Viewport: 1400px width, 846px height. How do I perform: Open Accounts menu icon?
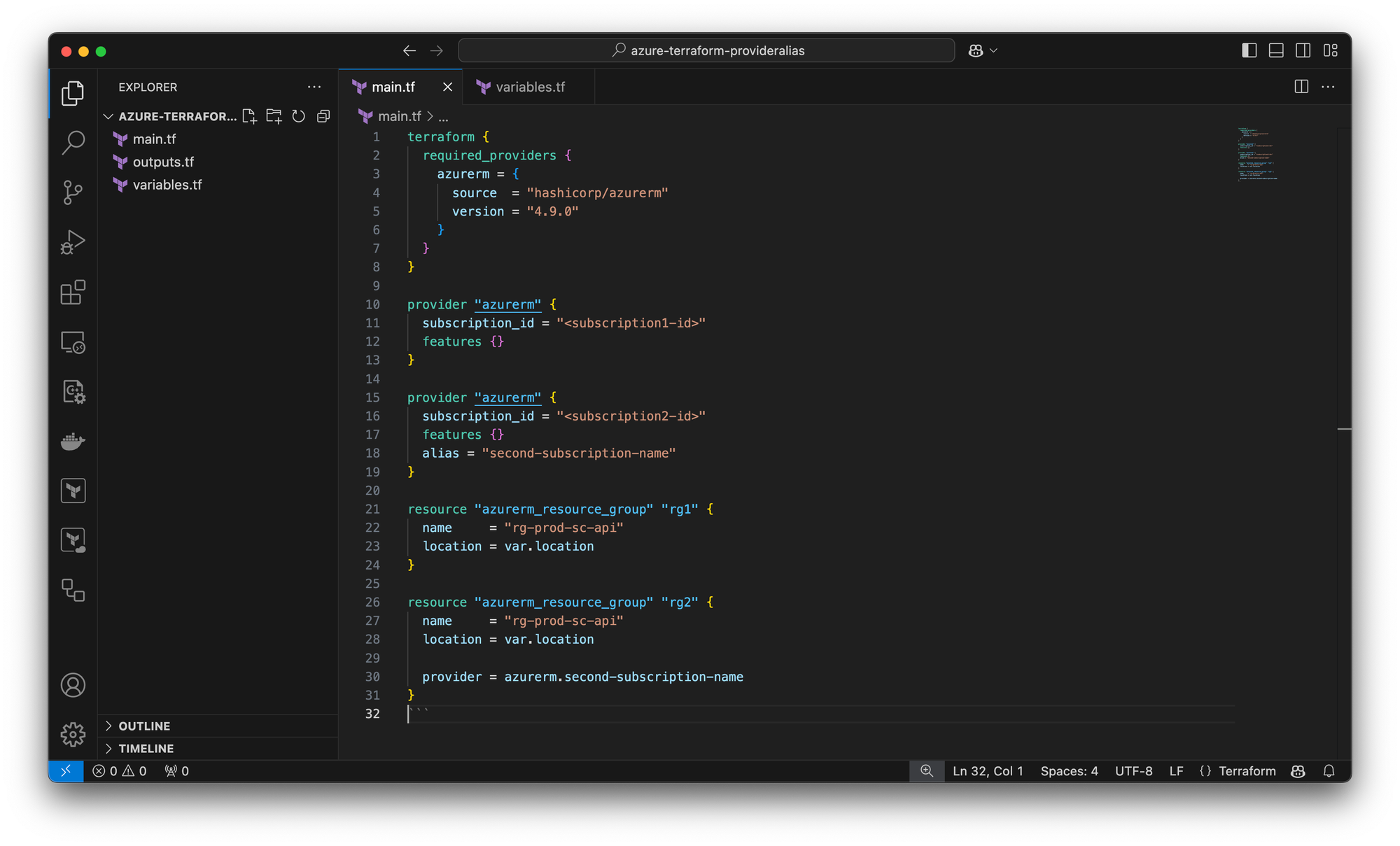[73, 685]
